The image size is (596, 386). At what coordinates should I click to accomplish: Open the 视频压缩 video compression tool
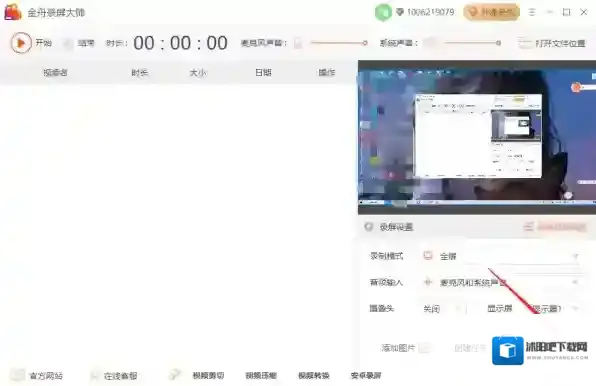tap(261, 375)
